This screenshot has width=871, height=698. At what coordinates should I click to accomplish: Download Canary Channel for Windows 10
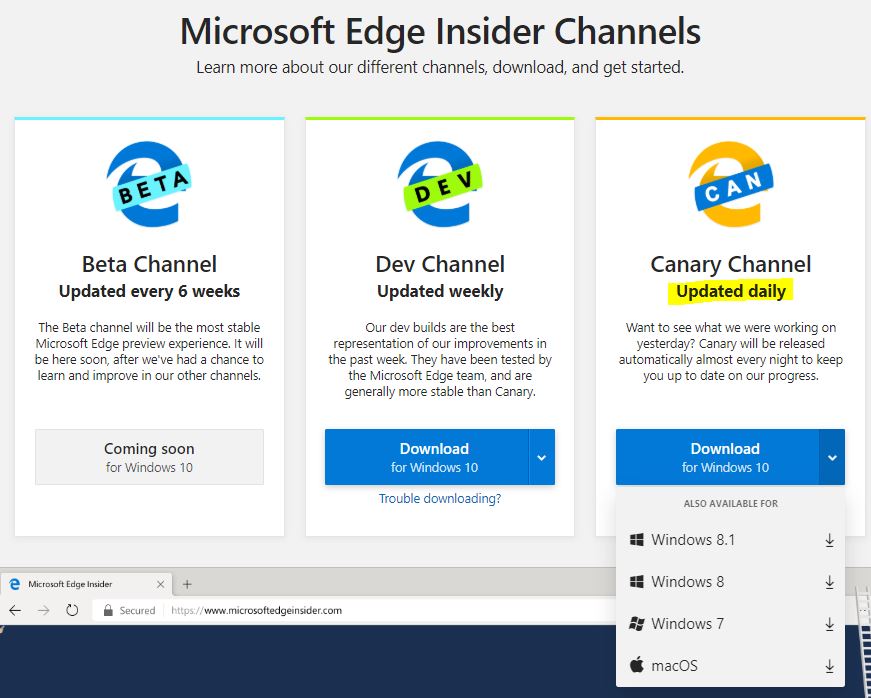pos(717,457)
